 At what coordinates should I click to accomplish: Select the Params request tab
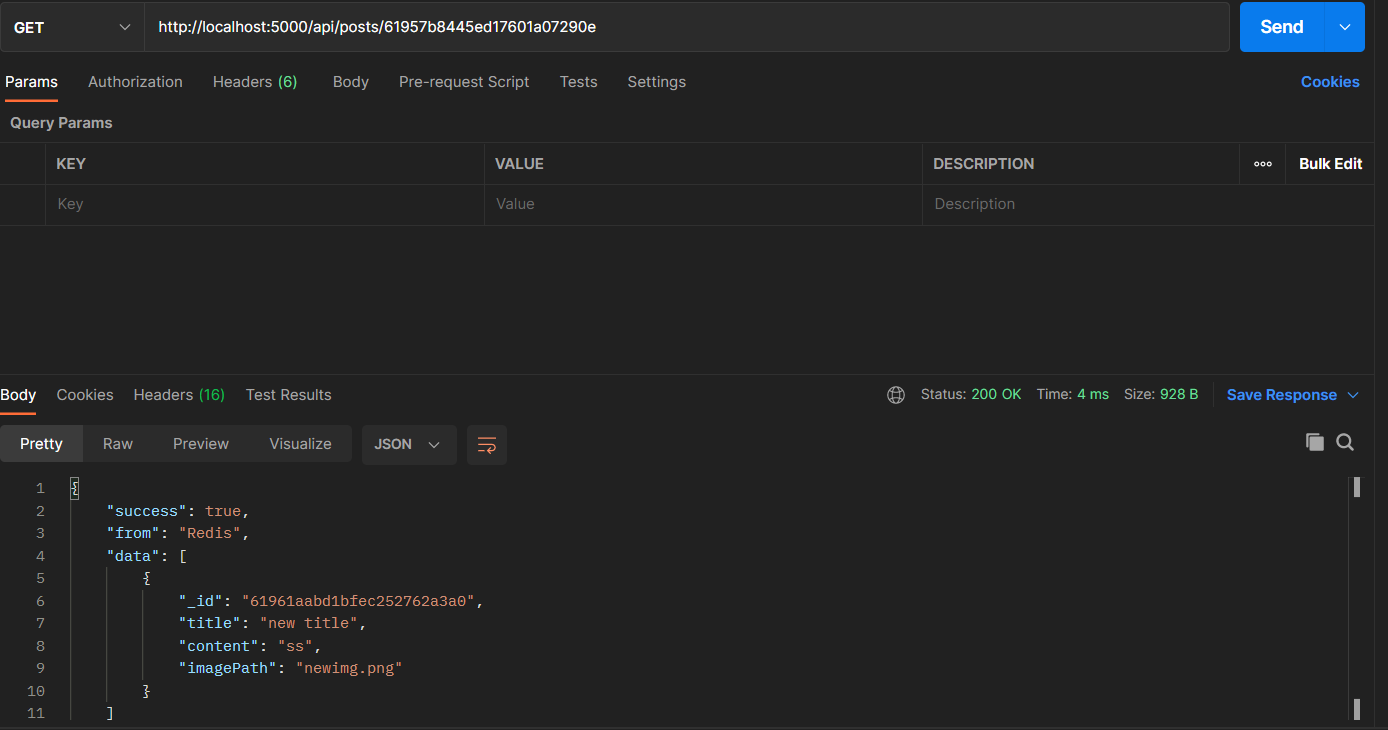[31, 82]
